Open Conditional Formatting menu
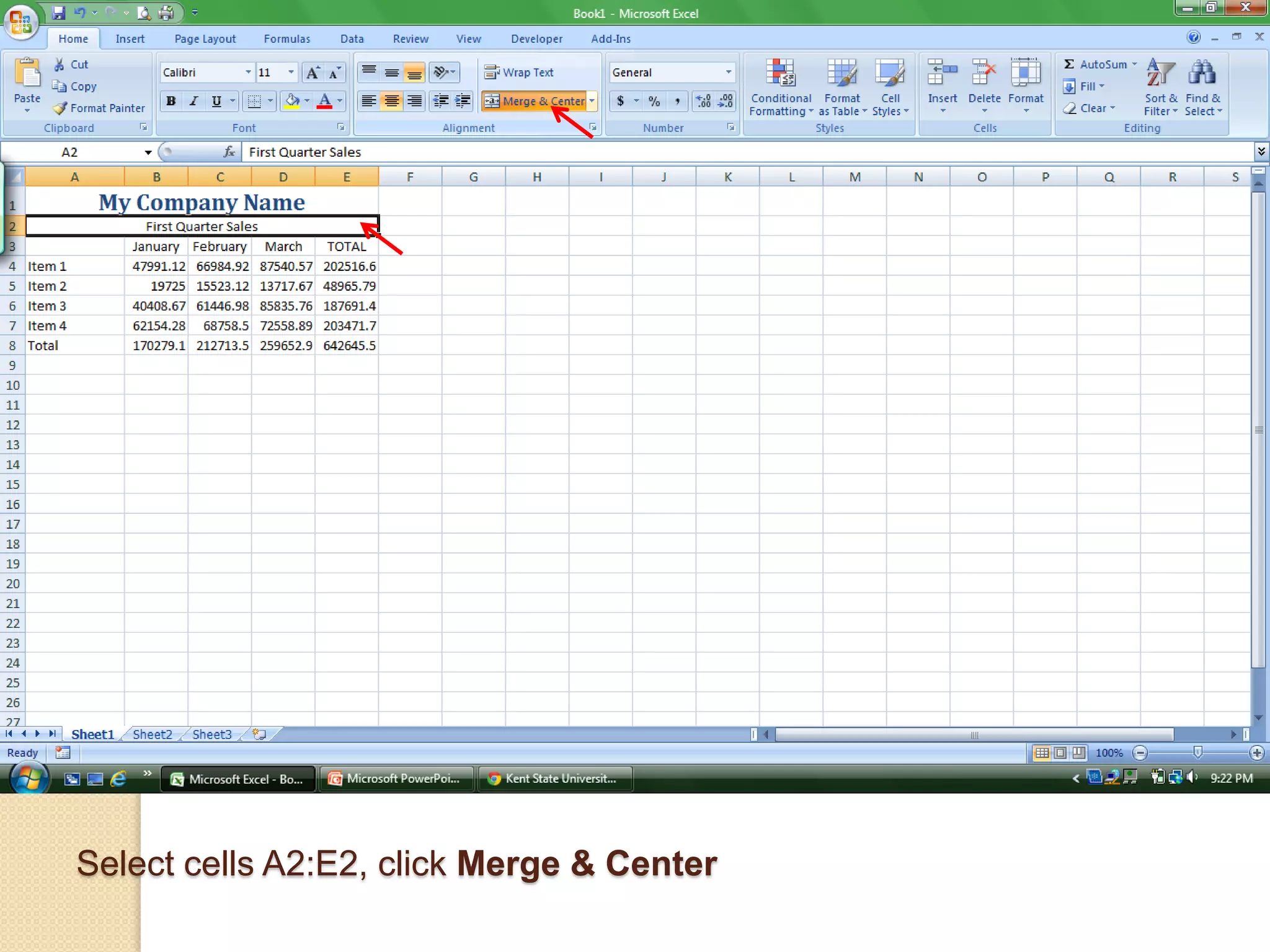This screenshot has width=1270, height=952. (781, 87)
